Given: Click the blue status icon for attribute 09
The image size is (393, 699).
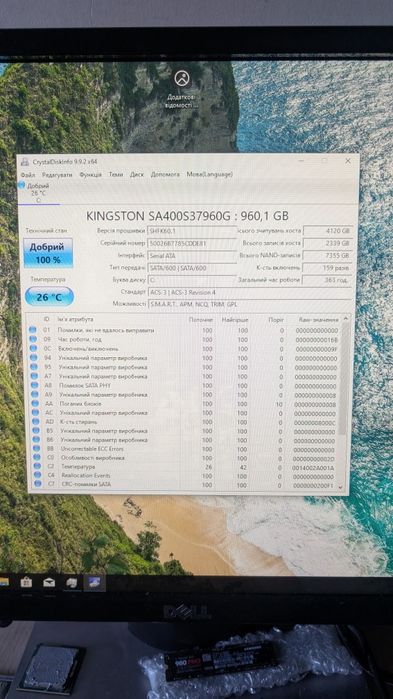Looking at the screenshot, I should (33, 340).
